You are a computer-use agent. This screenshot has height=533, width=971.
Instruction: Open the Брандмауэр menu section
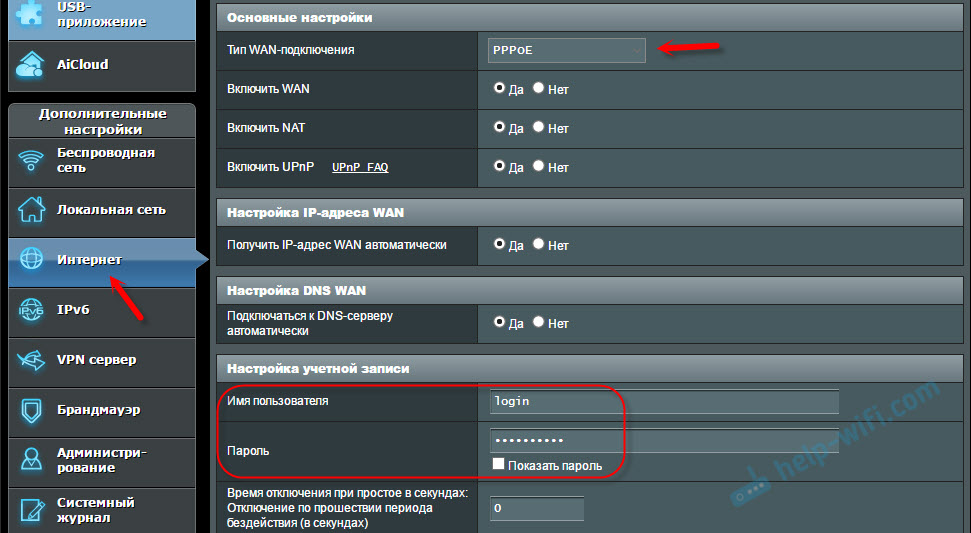coord(98,410)
